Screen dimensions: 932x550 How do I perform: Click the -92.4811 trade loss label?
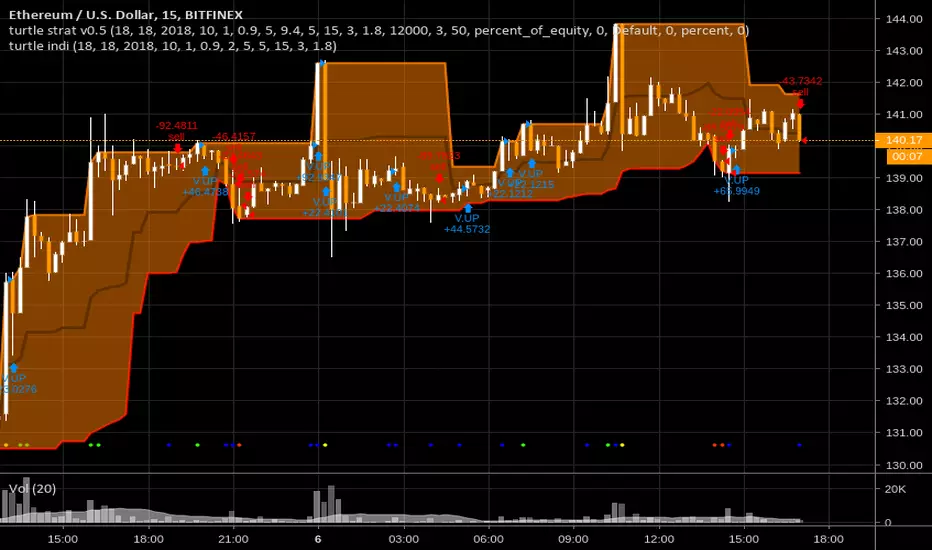point(177,126)
